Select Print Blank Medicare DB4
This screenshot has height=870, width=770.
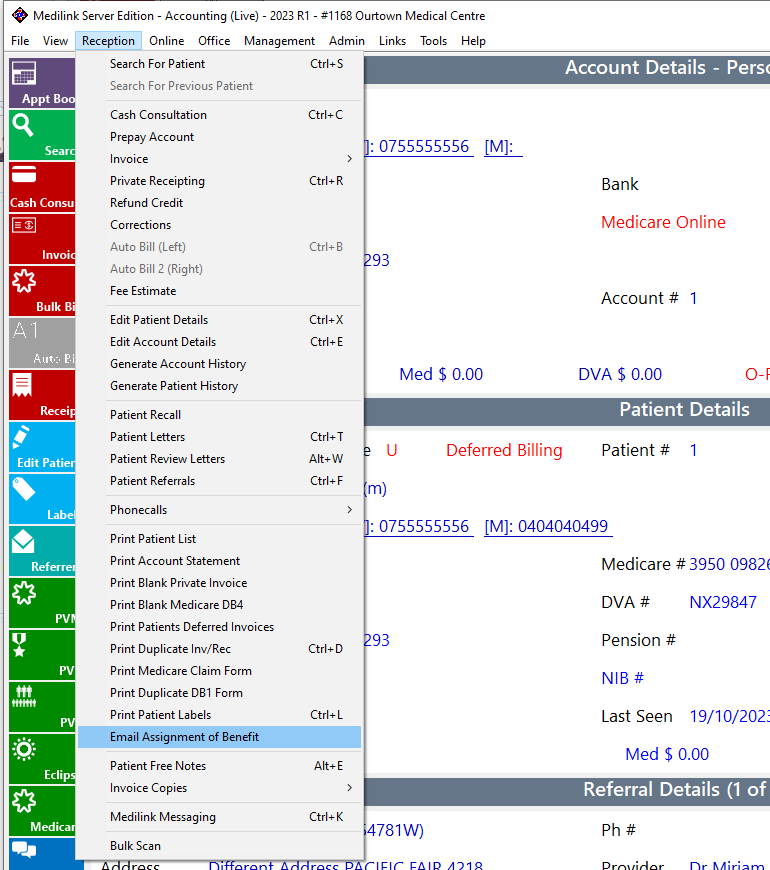point(220,605)
